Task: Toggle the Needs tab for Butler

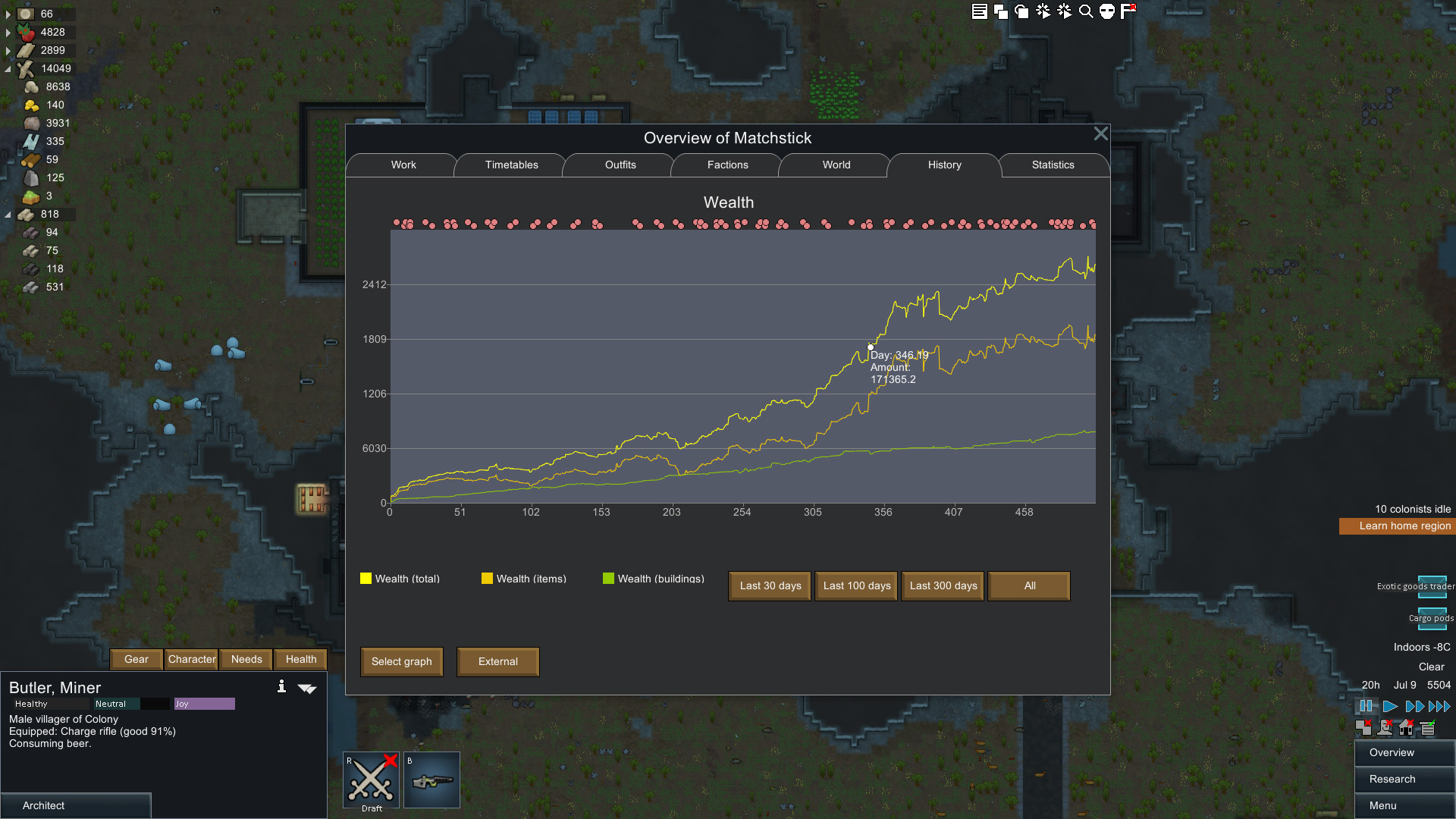Action: (x=247, y=659)
